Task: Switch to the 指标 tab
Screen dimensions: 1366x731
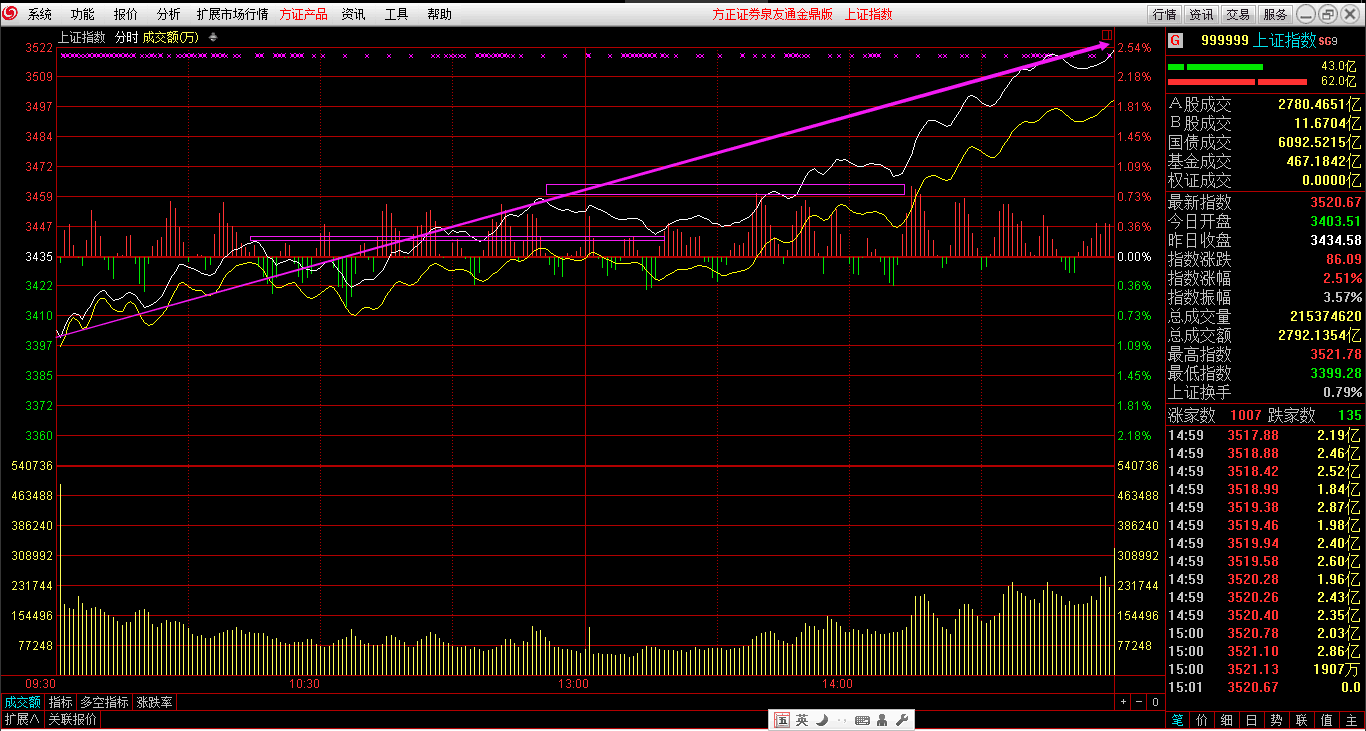Action: (x=60, y=702)
